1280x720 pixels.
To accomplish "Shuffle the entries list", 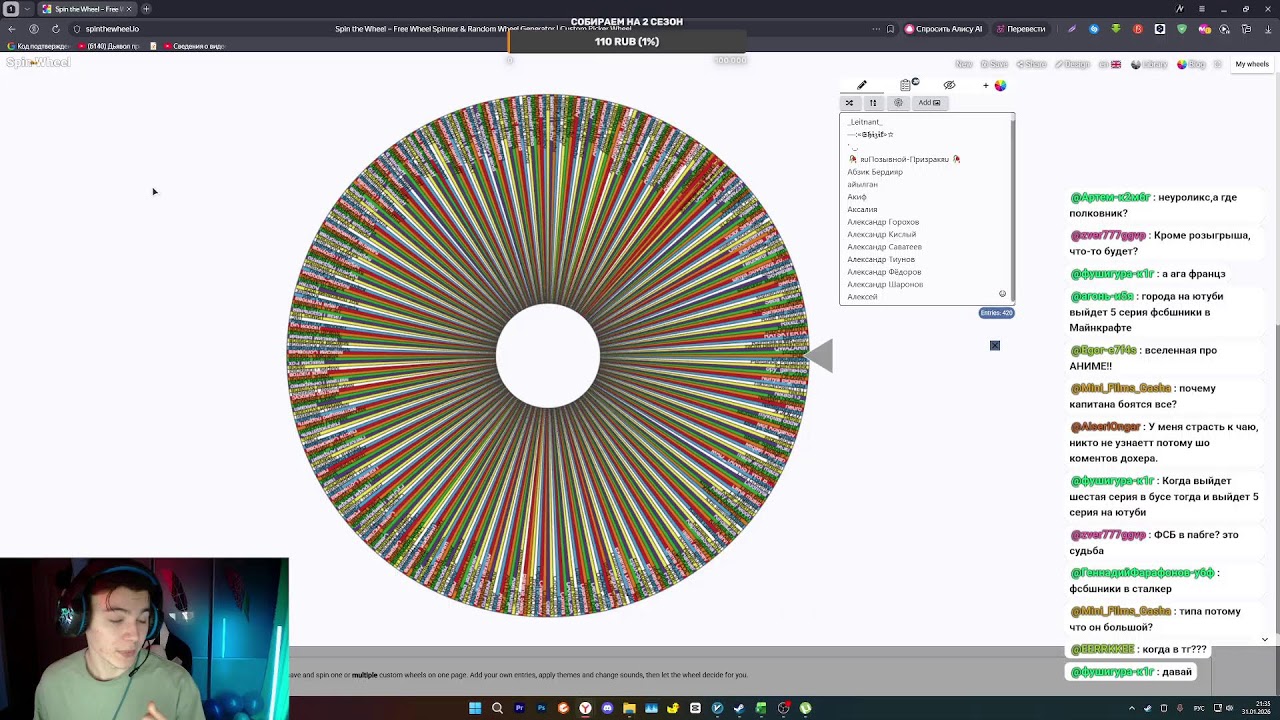I will (849, 103).
